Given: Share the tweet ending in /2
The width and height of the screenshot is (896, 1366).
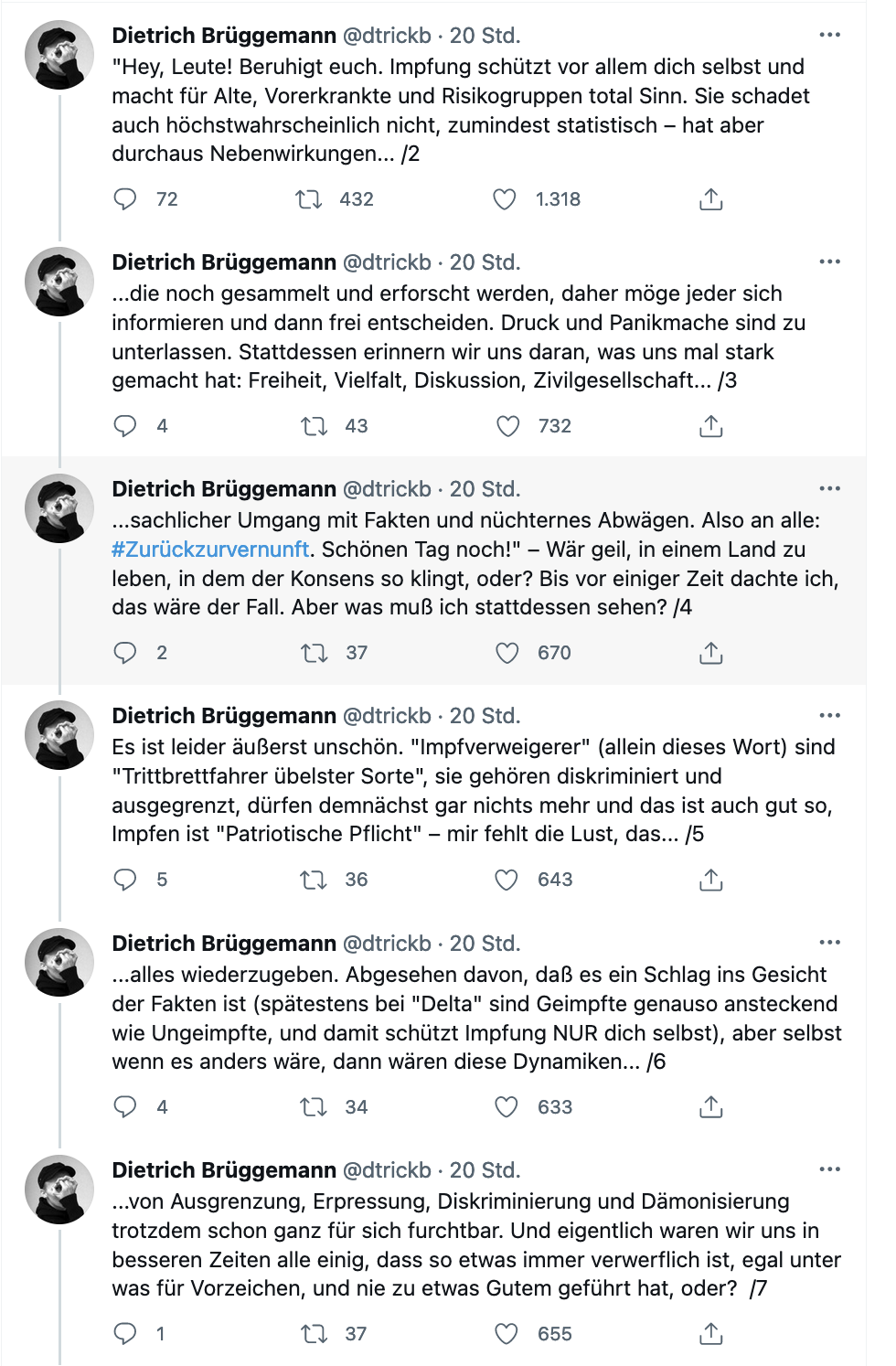Looking at the screenshot, I should 710,199.
